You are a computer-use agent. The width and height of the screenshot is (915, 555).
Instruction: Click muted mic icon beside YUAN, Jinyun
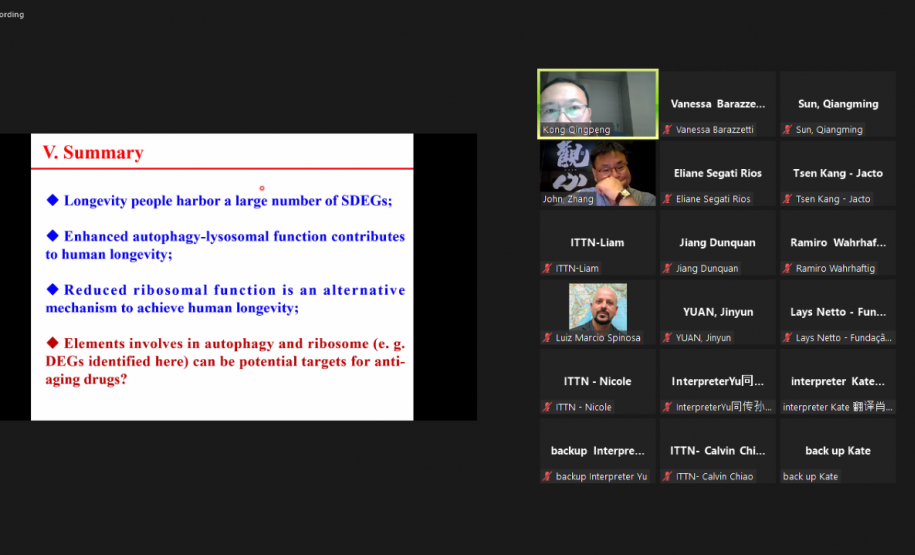coord(668,338)
